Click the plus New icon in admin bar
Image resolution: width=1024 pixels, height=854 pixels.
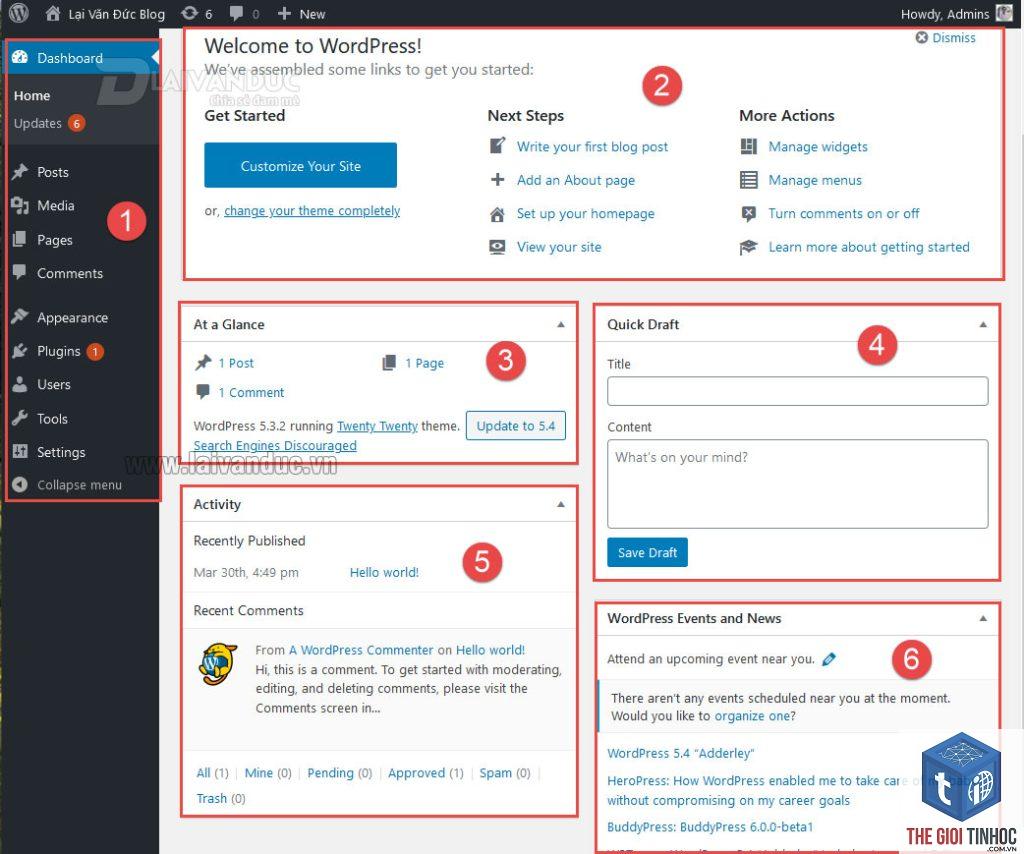click(284, 14)
